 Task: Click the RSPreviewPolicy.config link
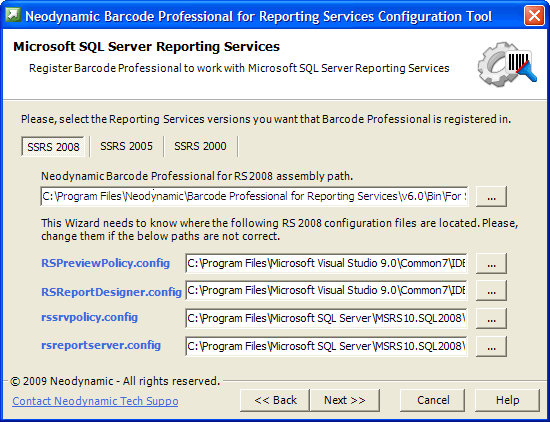coord(106,263)
